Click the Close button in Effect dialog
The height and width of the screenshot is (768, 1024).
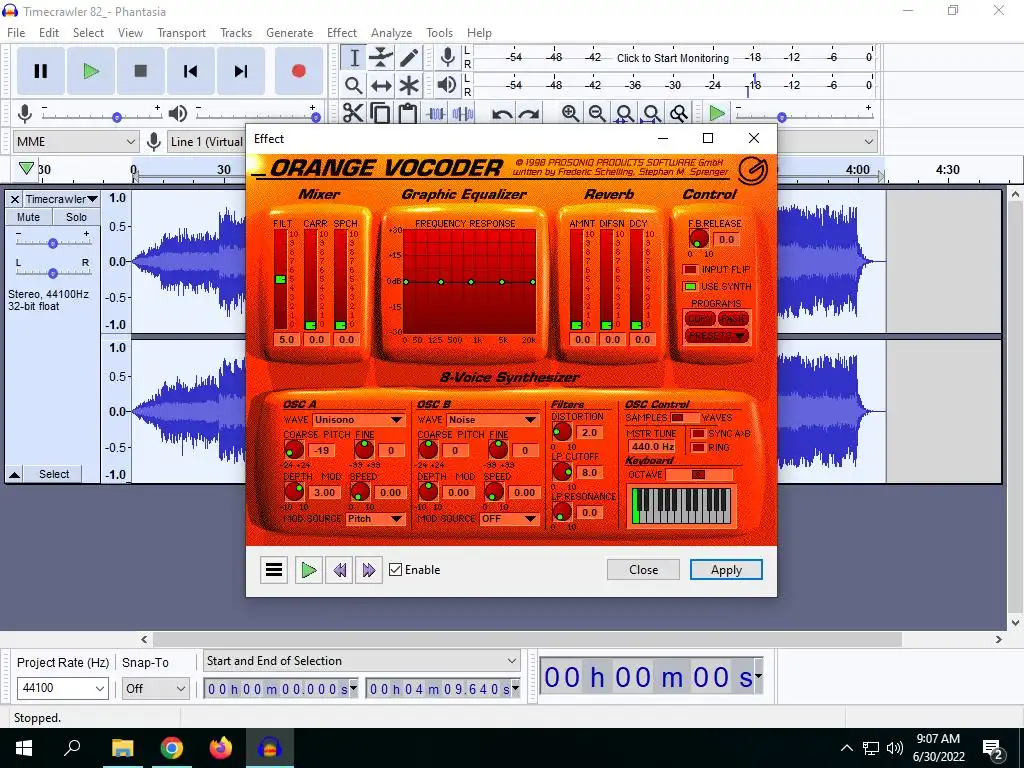pos(643,569)
